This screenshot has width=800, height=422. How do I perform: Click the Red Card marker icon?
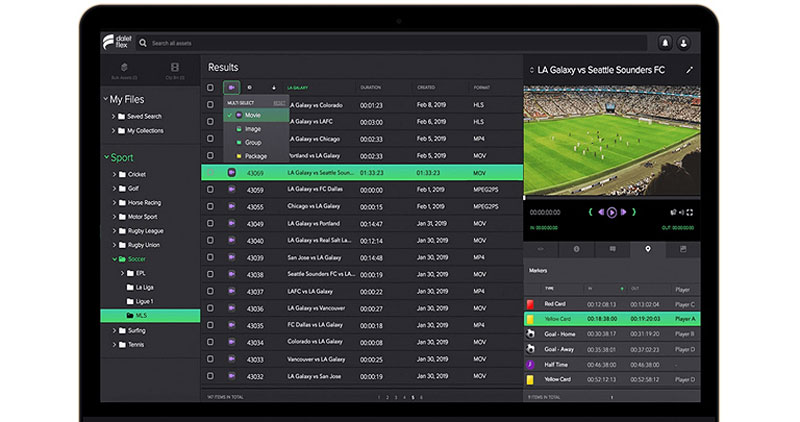(x=531, y=303)
